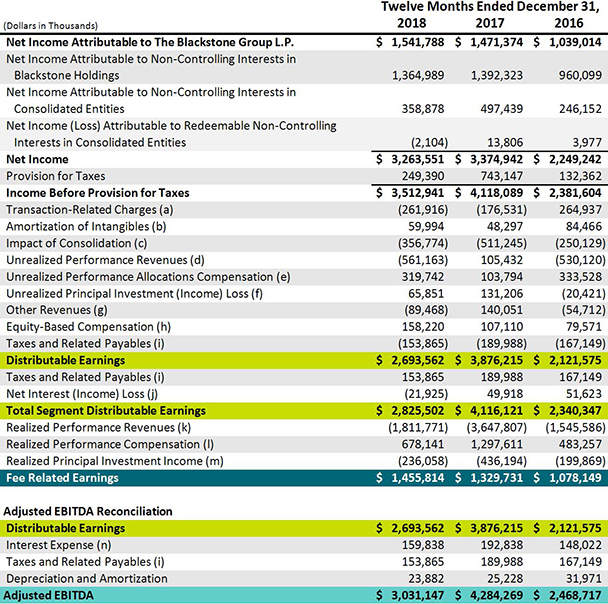Viewport: 608px width, 604px height.
Task: Select the 'Provision for Taxes' label
Action: (55, 176)
